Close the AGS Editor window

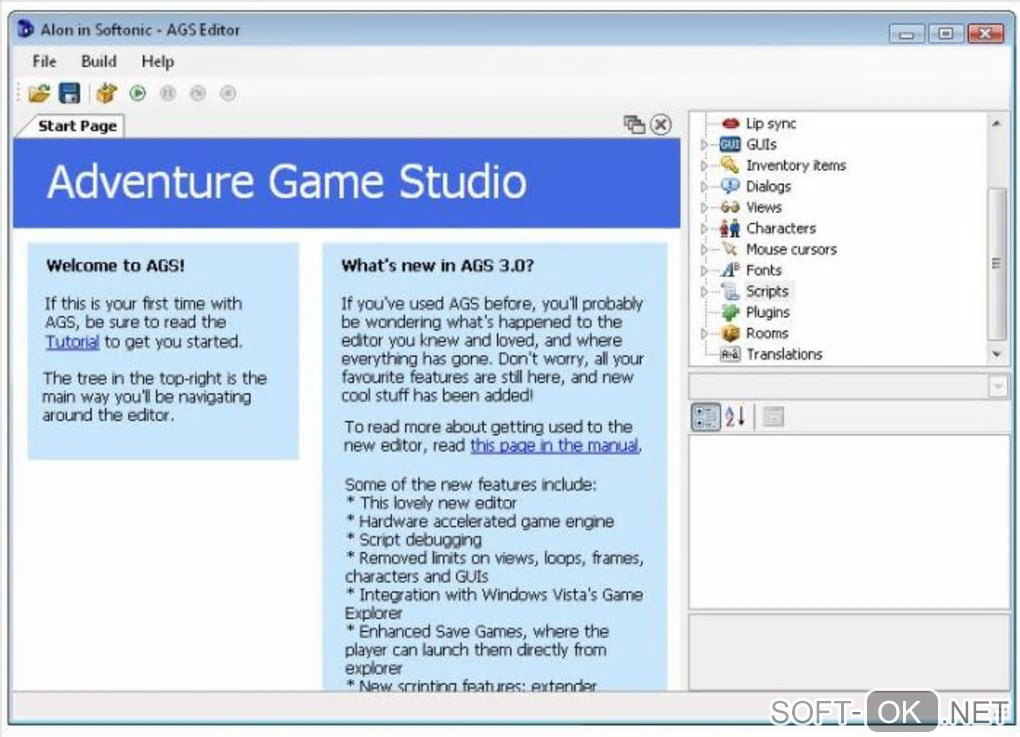986,33
